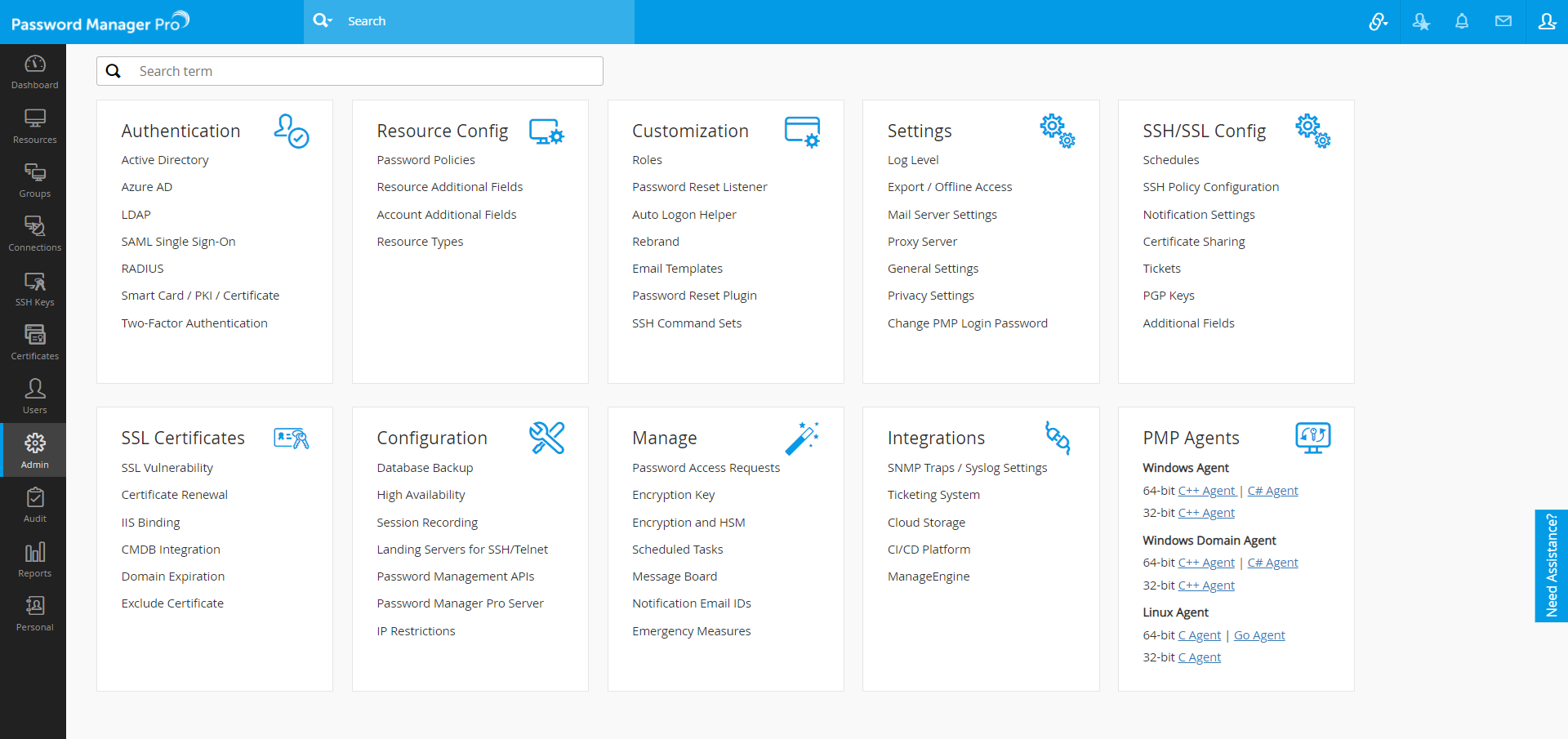Open CI/CD Platform integration
Image resolution: width=1568 pixels, height=739 pixels.
(x=929, y=550)
